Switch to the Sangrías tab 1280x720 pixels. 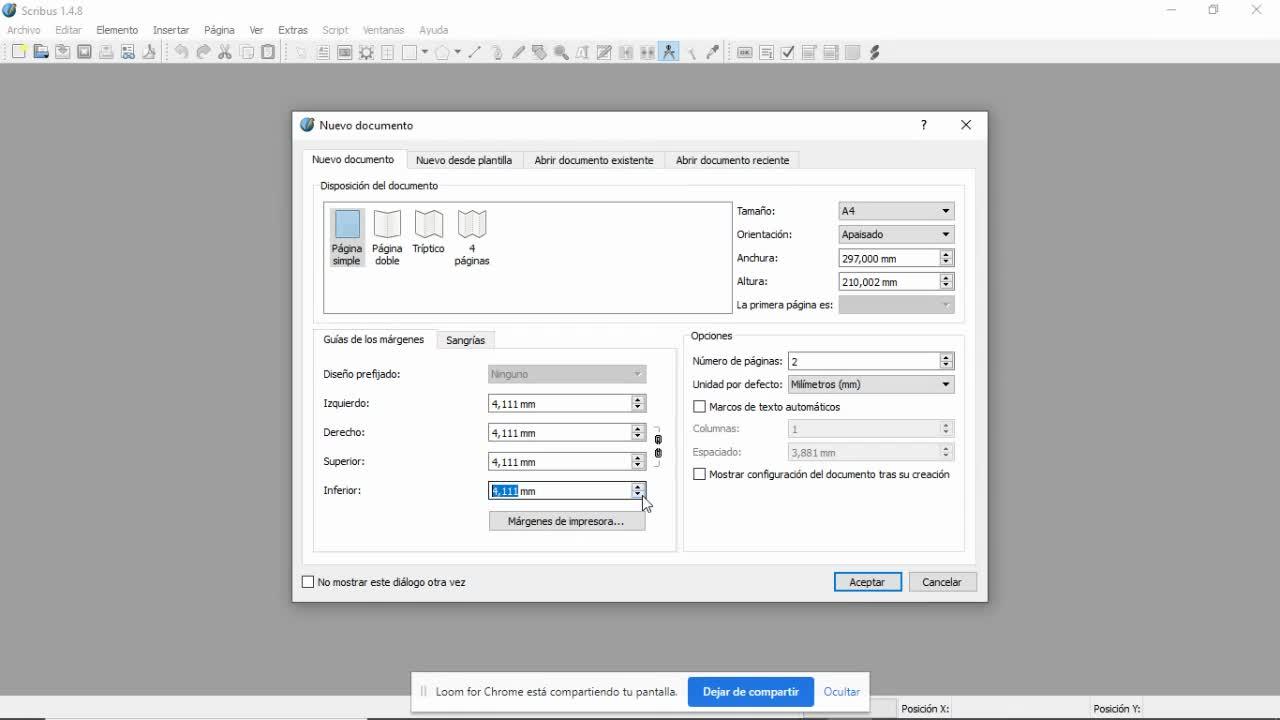tap(465, 340)
